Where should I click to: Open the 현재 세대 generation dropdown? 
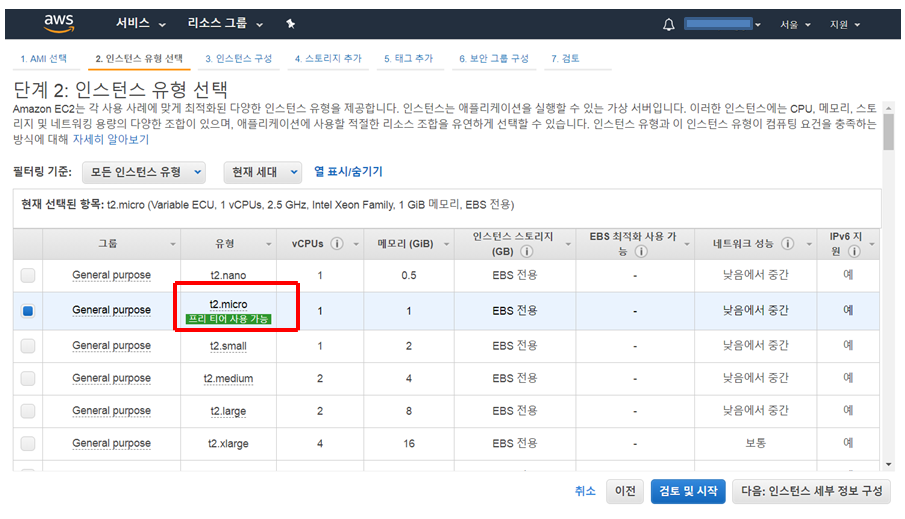[263, 172]
